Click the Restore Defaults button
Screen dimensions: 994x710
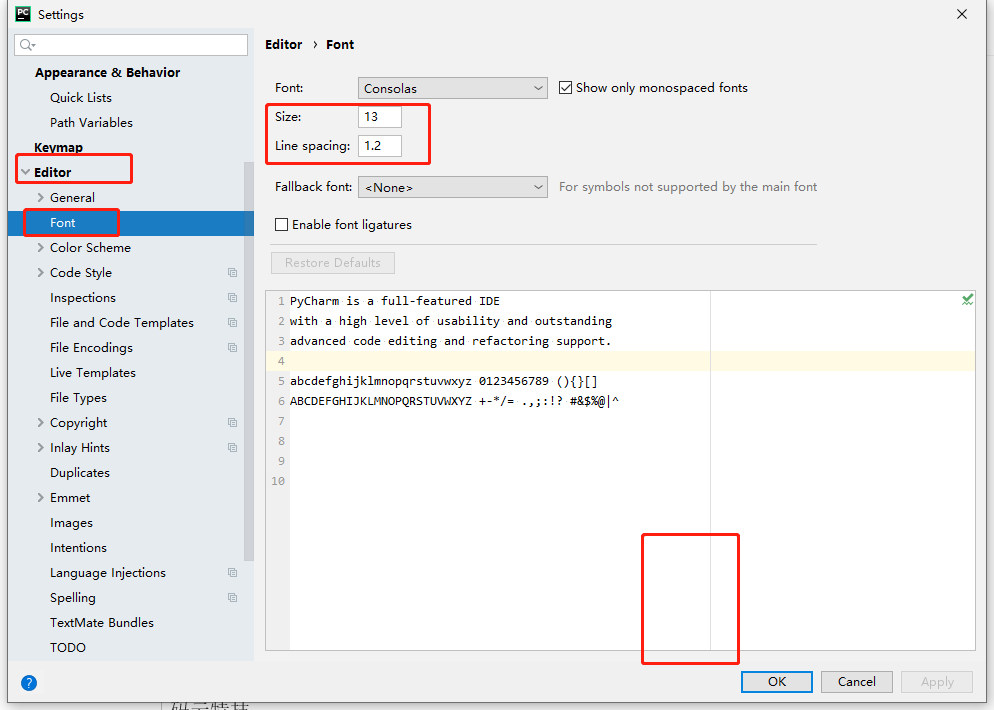click(333, 263)
